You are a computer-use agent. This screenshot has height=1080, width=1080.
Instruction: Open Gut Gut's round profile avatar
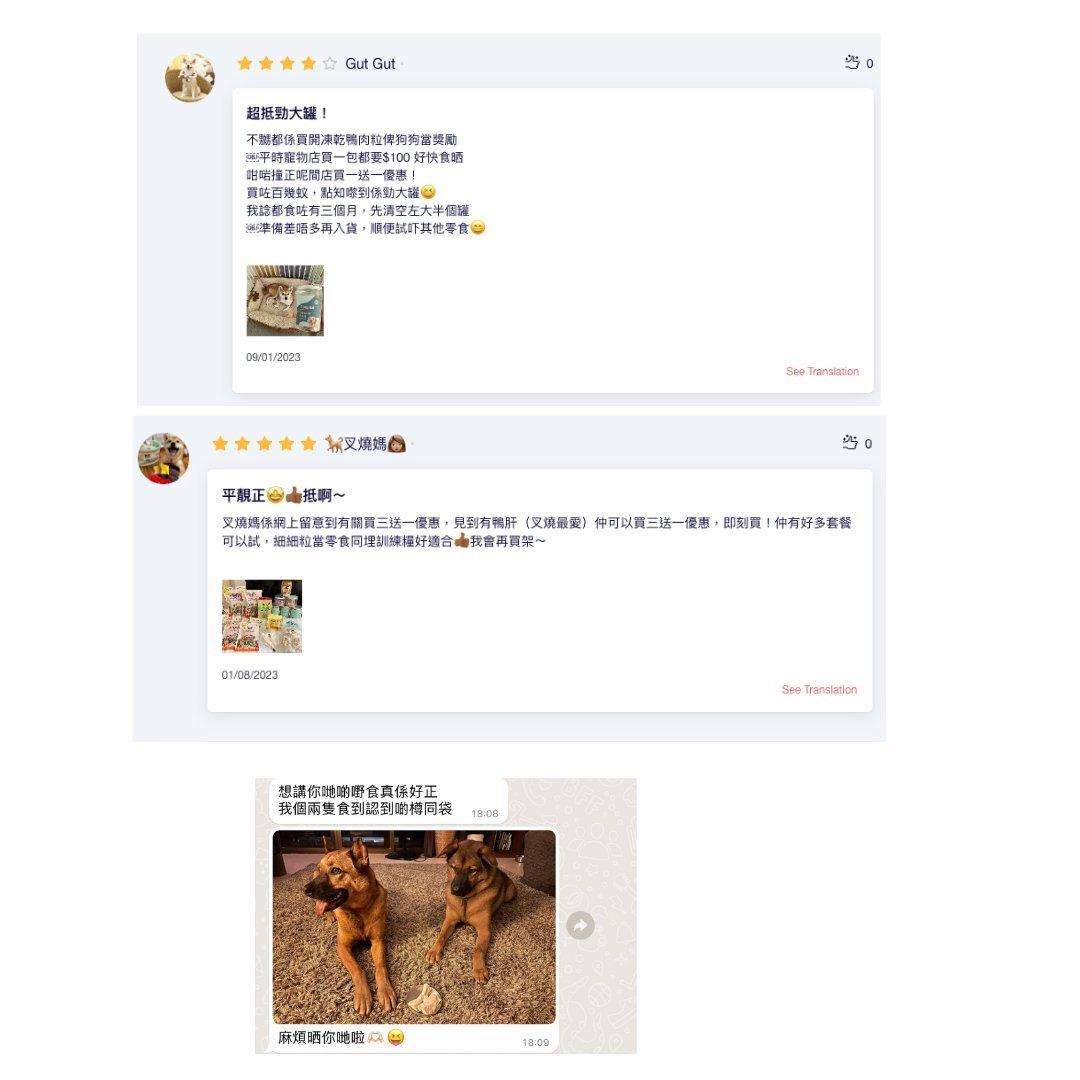click(190, 78)
